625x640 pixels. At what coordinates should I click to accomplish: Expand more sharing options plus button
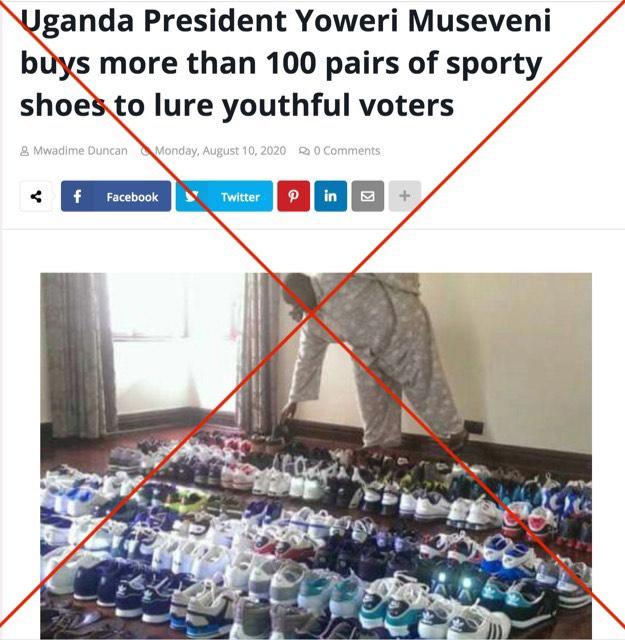click(x=405, y=196)
